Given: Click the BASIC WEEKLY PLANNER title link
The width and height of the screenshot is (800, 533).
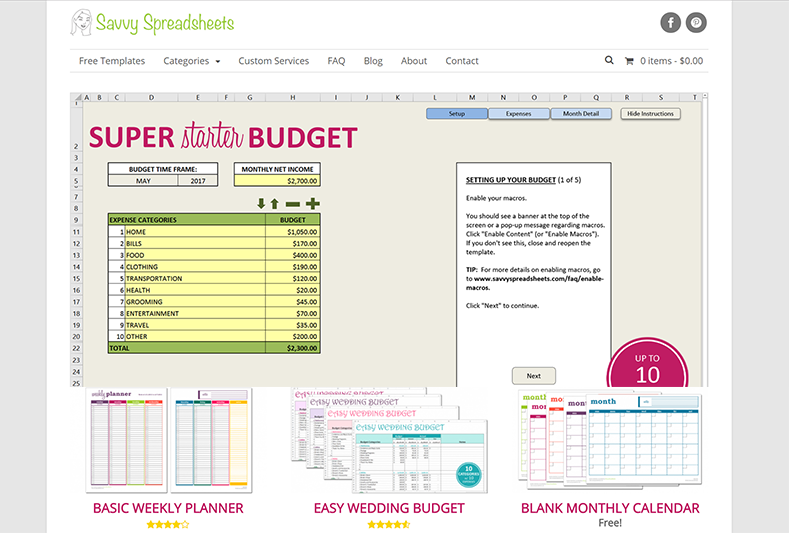Looking at the screenshot, I should (x=168, y=508).
